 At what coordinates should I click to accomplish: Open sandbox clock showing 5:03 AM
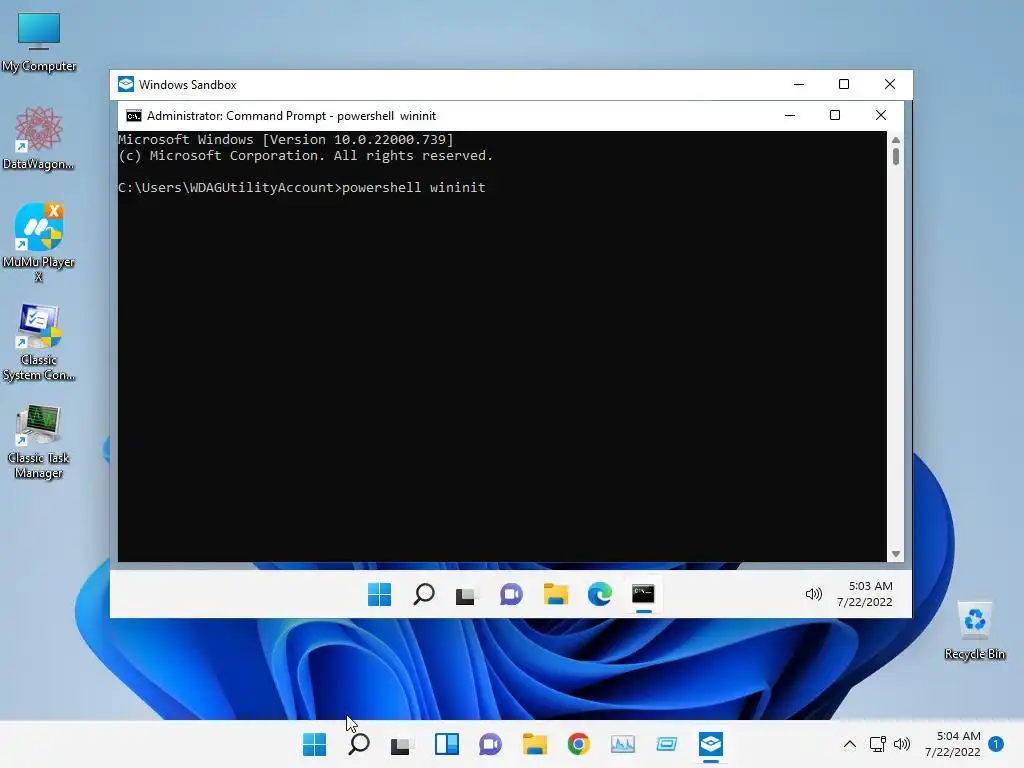[865, 594]
